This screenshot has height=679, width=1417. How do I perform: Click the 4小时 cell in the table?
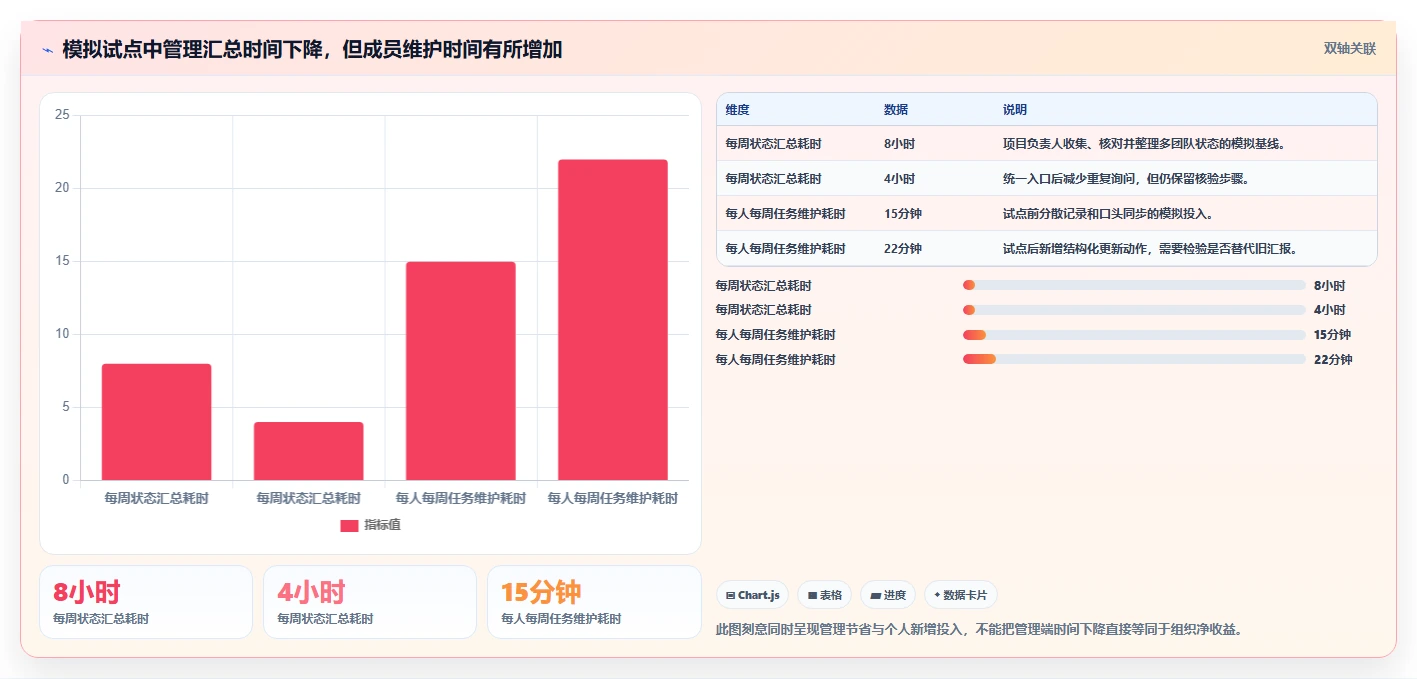point(899,179)
